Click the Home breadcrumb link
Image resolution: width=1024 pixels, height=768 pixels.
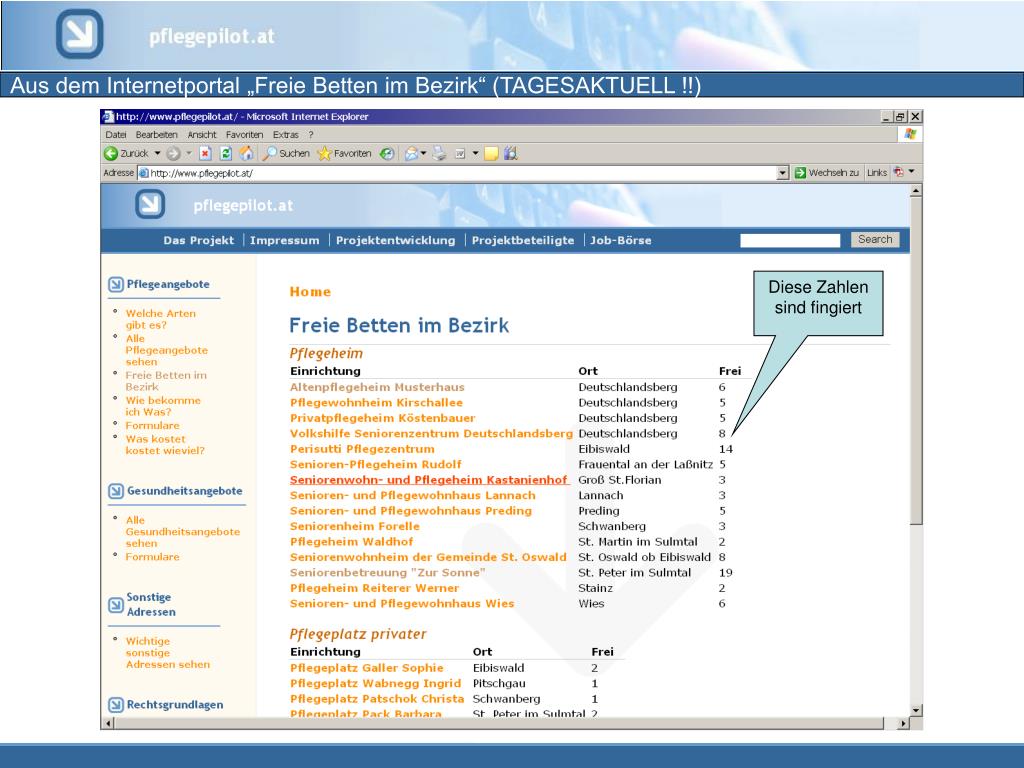310,292
